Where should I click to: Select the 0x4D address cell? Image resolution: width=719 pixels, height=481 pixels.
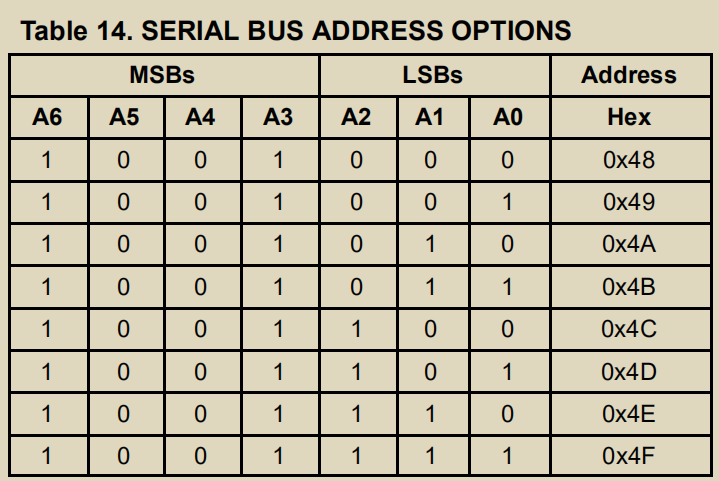pos(631,372)
